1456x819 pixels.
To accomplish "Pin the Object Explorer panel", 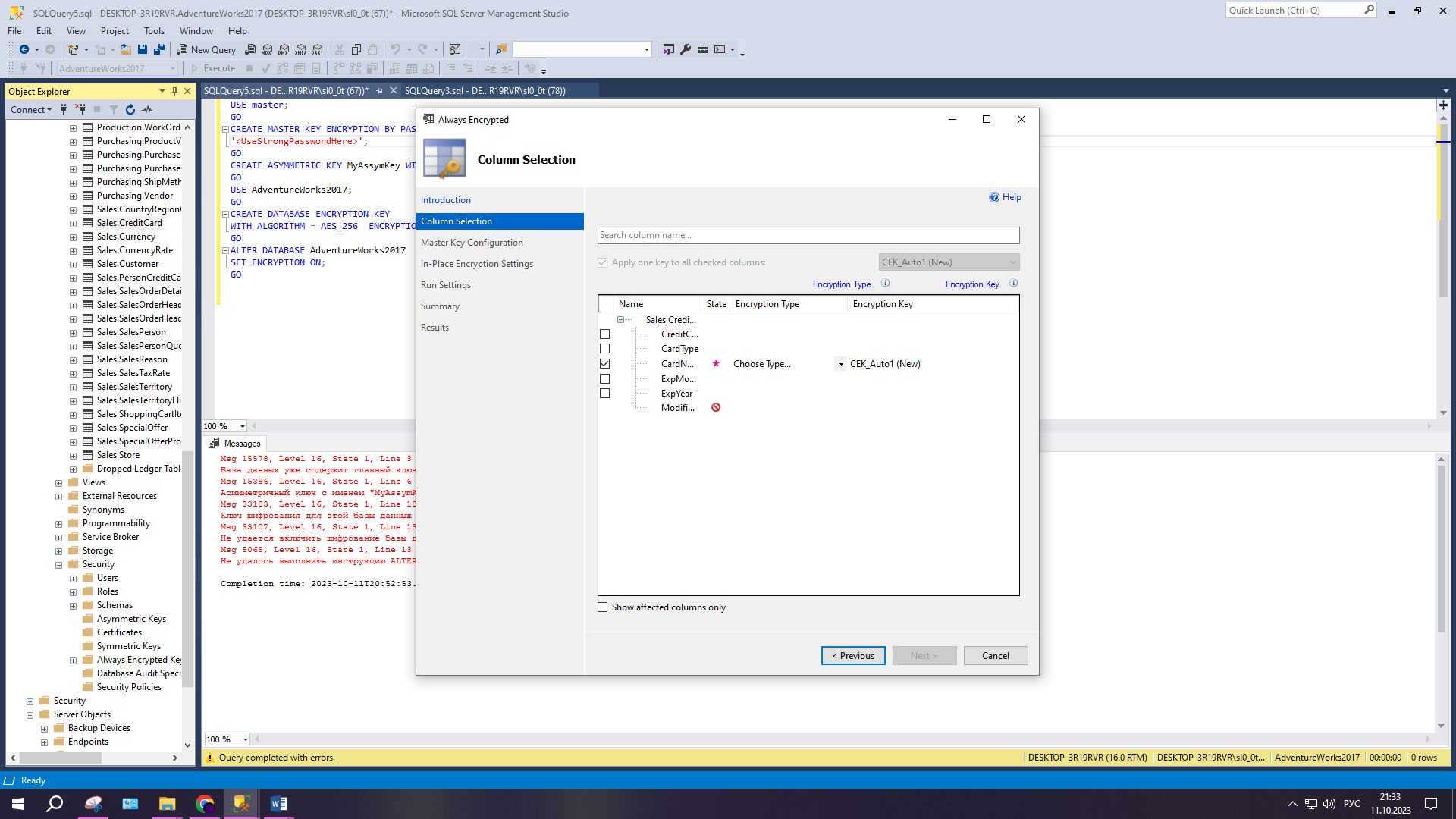I will (x=174, y=91).
